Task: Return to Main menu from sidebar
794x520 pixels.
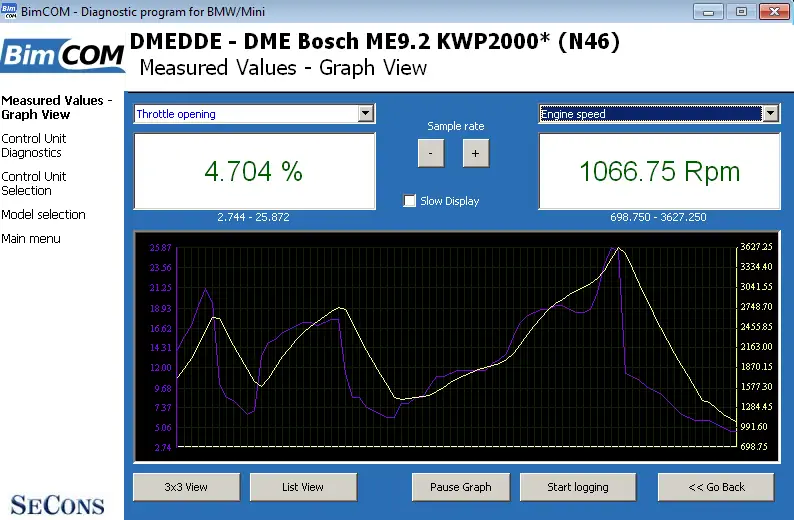Action: 31,238
